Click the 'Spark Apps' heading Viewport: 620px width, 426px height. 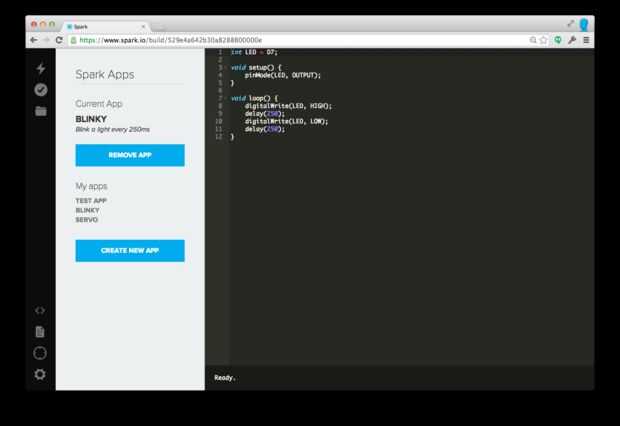(x=105, y=74)
